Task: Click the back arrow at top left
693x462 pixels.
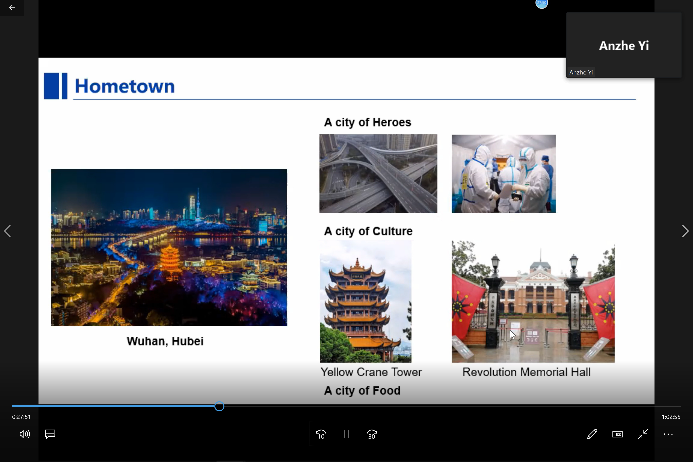Action: (12, 8)
